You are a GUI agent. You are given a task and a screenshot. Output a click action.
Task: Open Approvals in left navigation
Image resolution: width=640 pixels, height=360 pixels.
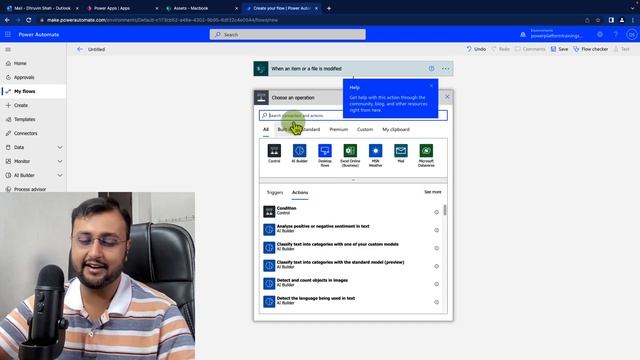tap(33, 77)
